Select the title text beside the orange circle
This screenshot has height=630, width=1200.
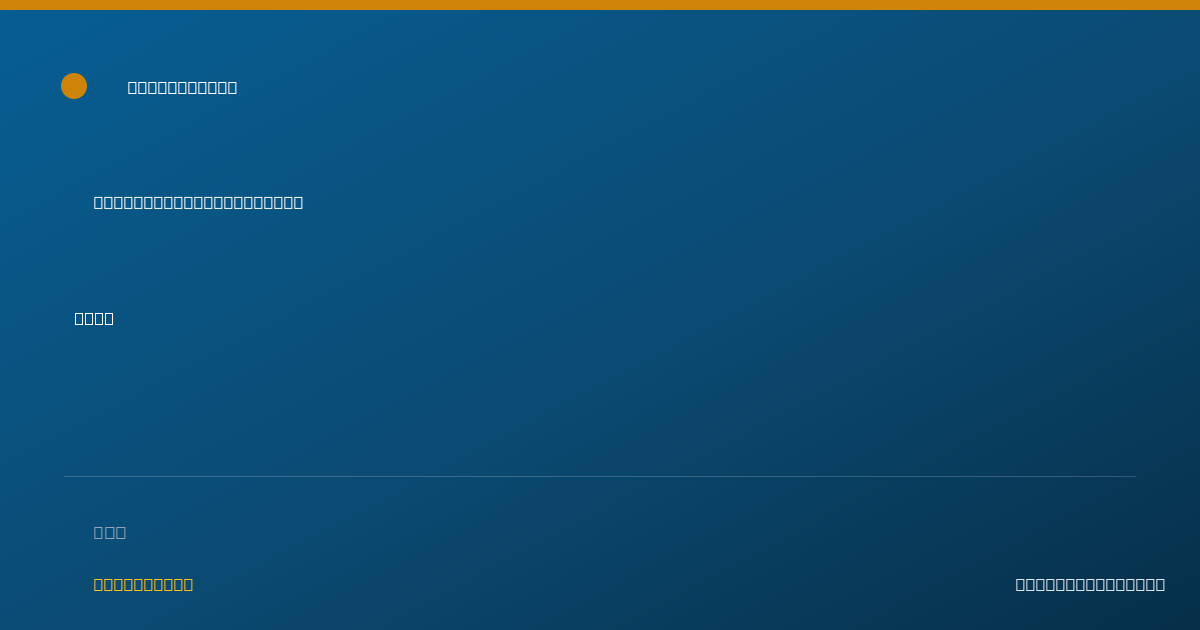point(182,87)
